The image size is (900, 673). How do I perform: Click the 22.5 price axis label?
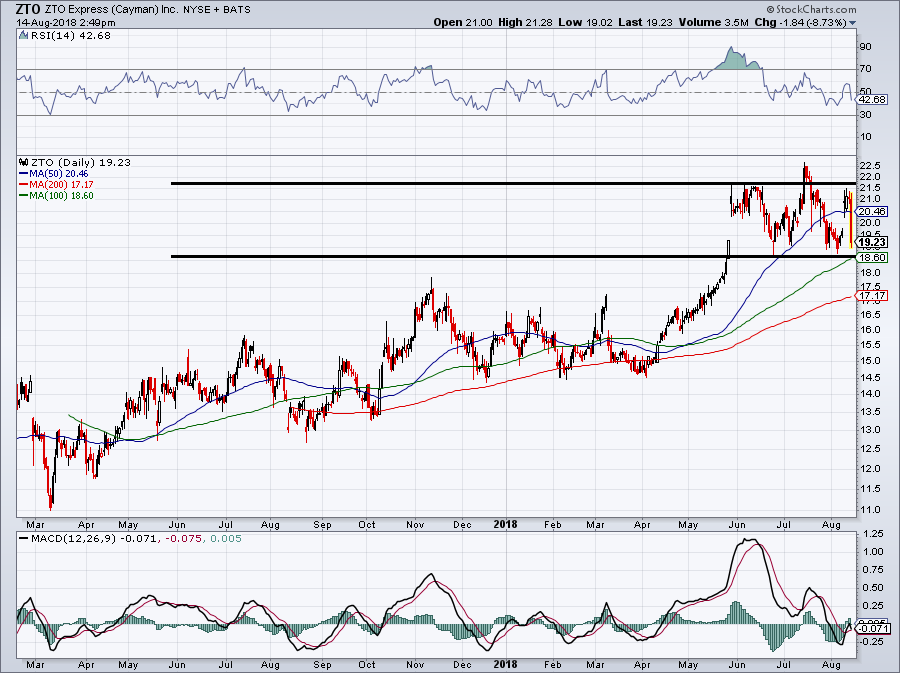tap(870, 166)
